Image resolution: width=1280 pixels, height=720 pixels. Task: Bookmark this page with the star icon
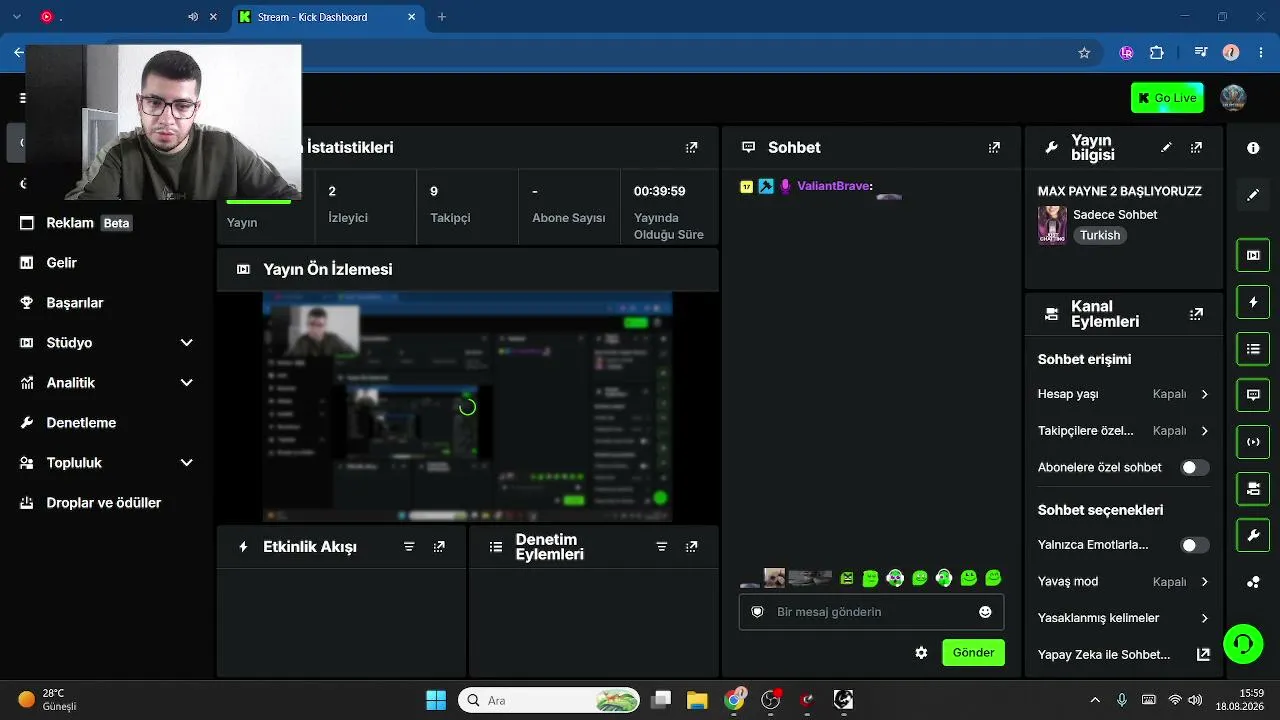[1084, 53]
